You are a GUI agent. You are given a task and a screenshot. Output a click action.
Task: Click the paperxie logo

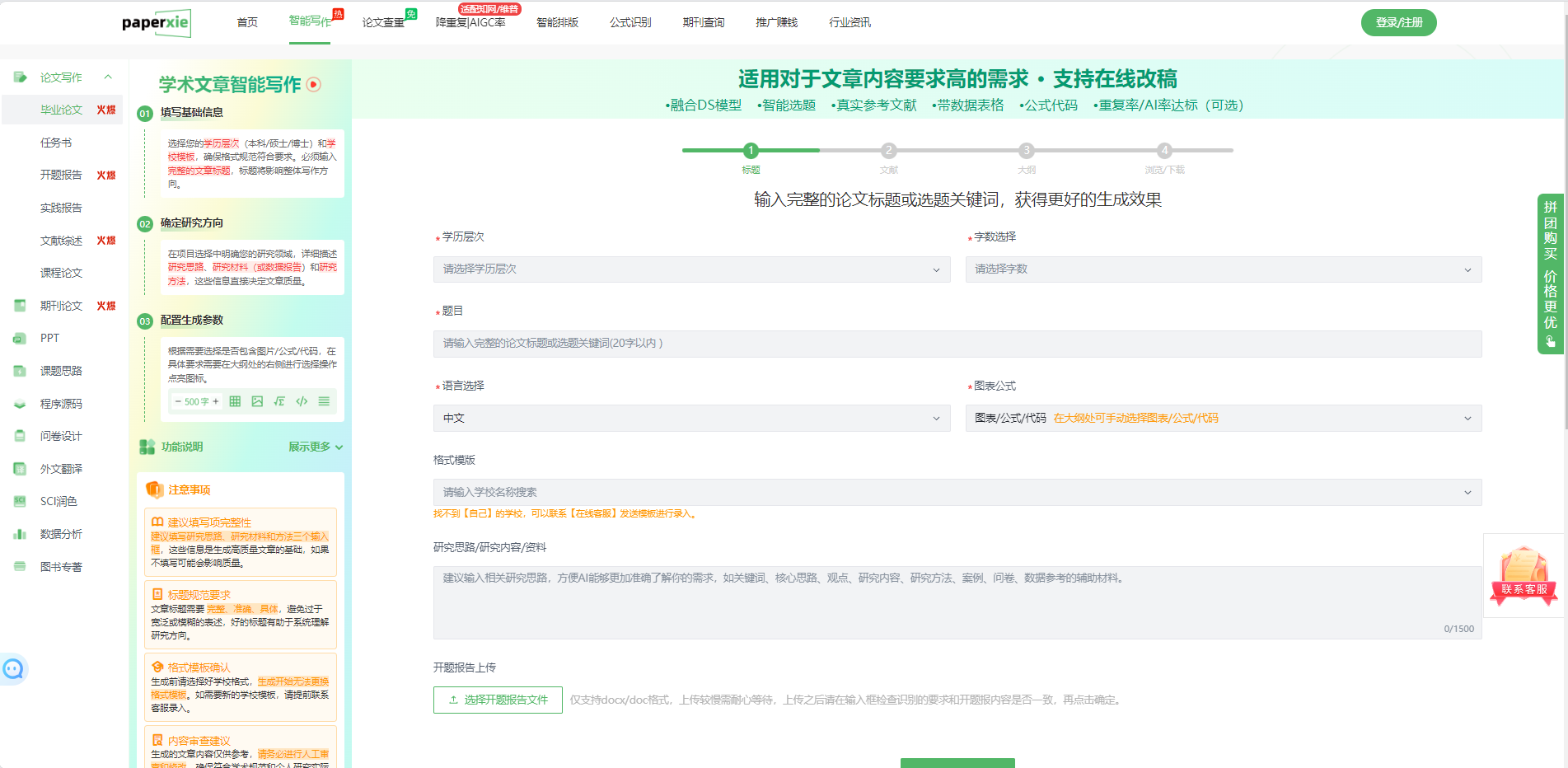pos(156,22)
